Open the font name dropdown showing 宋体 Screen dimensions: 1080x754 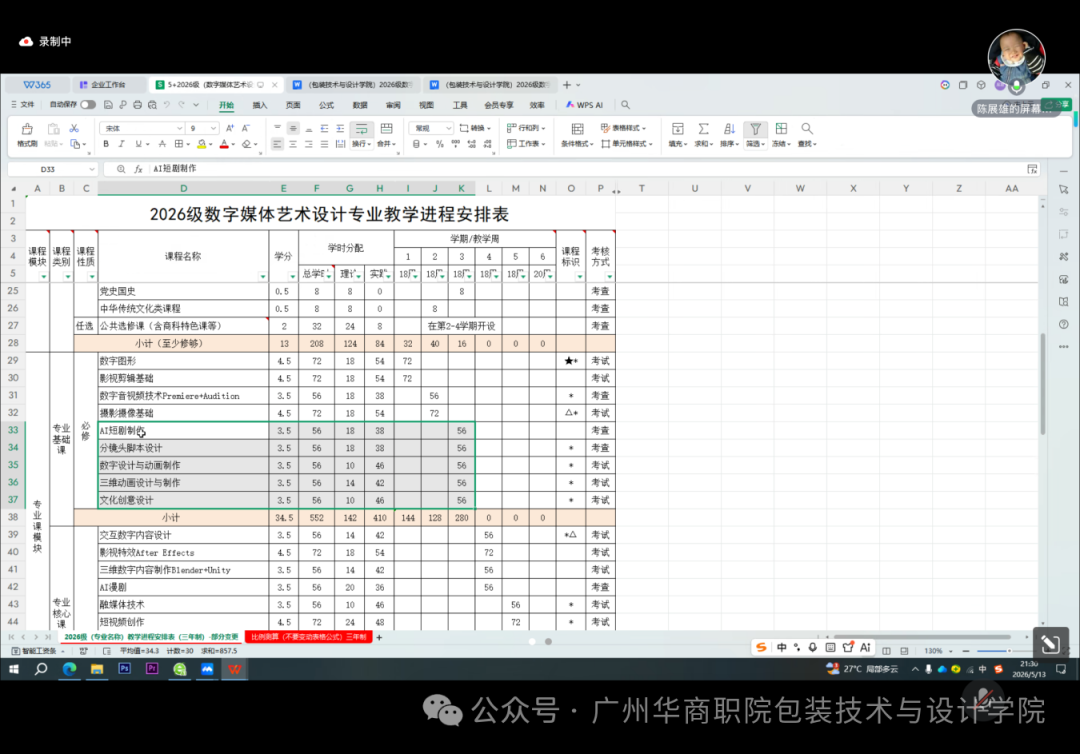pos(179,128)
